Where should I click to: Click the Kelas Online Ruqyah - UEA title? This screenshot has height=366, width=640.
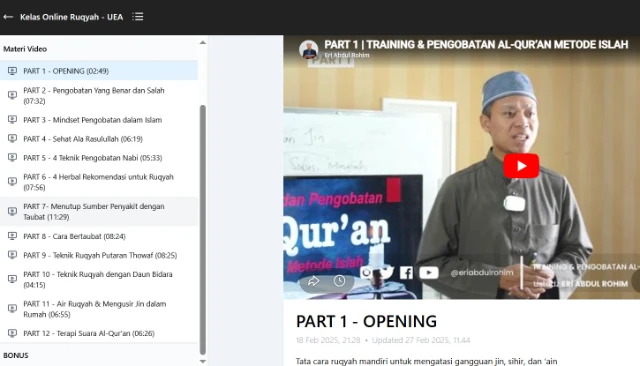click(71, 17)
